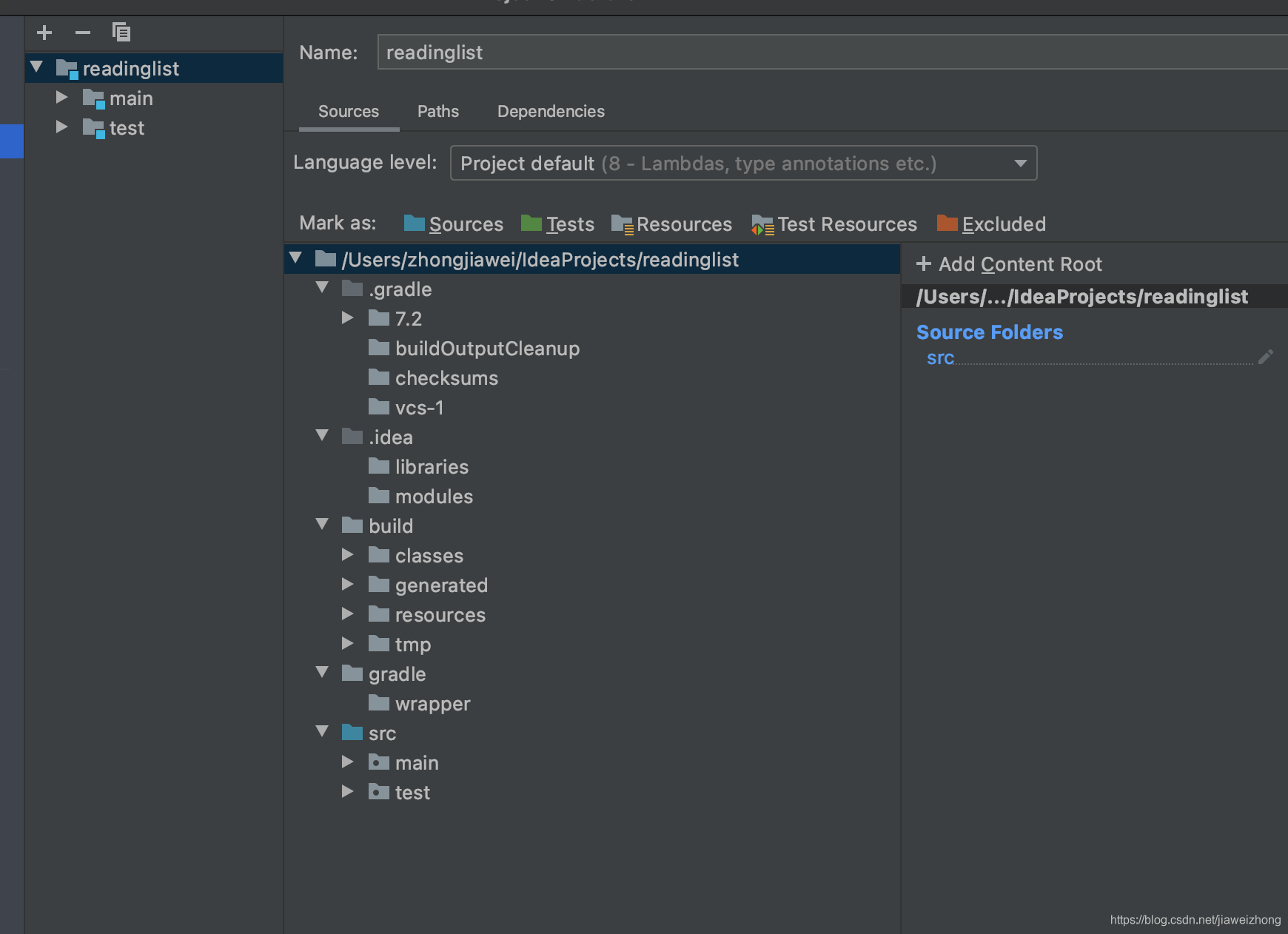Expand the main module in left tree
This screenshot has width=1288, height=934.
point(62,98)
